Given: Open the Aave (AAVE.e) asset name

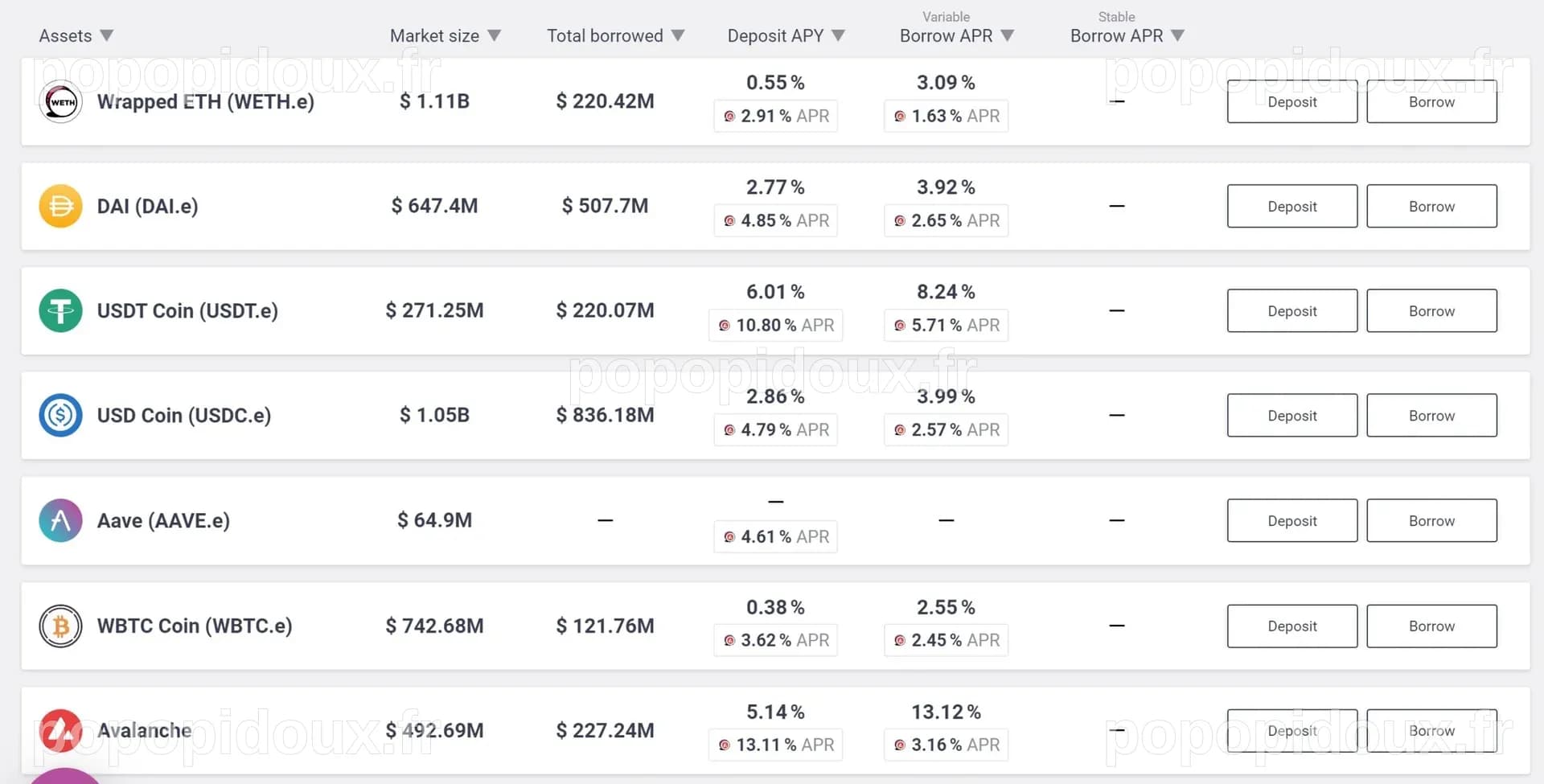Looking at the screenshot, I should [x=163, y=520].
